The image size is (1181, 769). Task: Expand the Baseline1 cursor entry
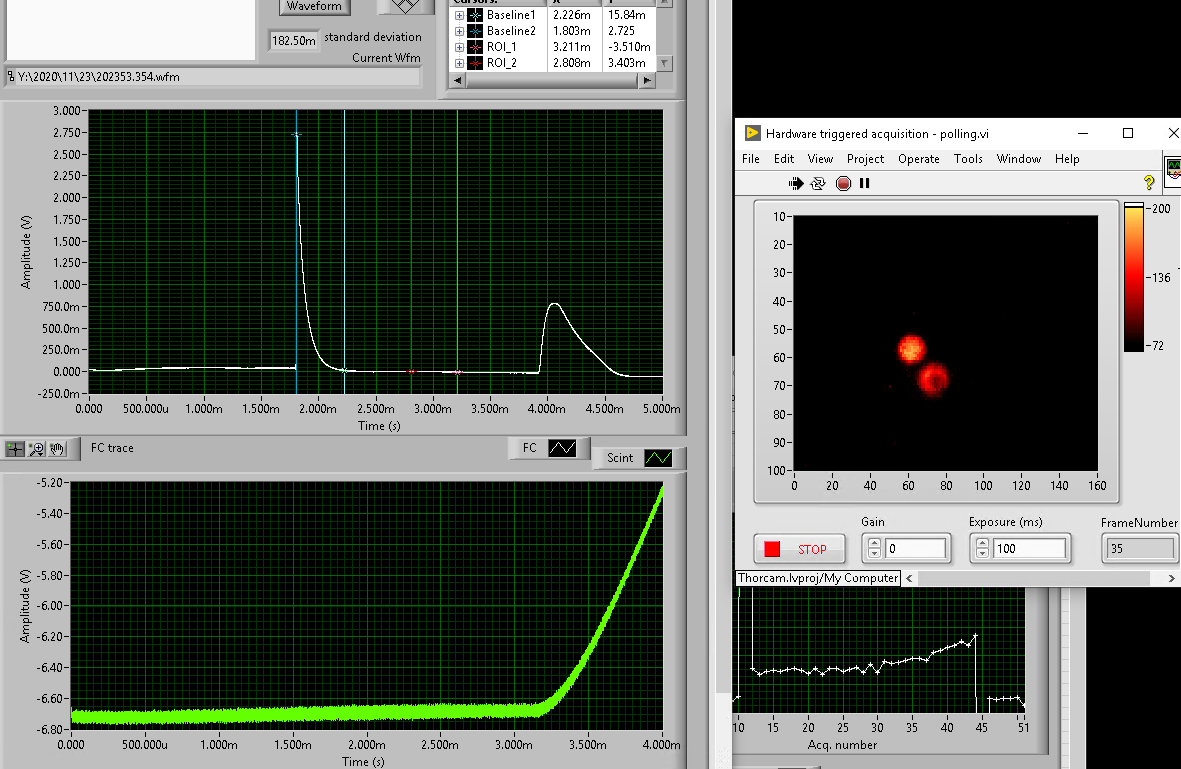(x=459, y=15)
